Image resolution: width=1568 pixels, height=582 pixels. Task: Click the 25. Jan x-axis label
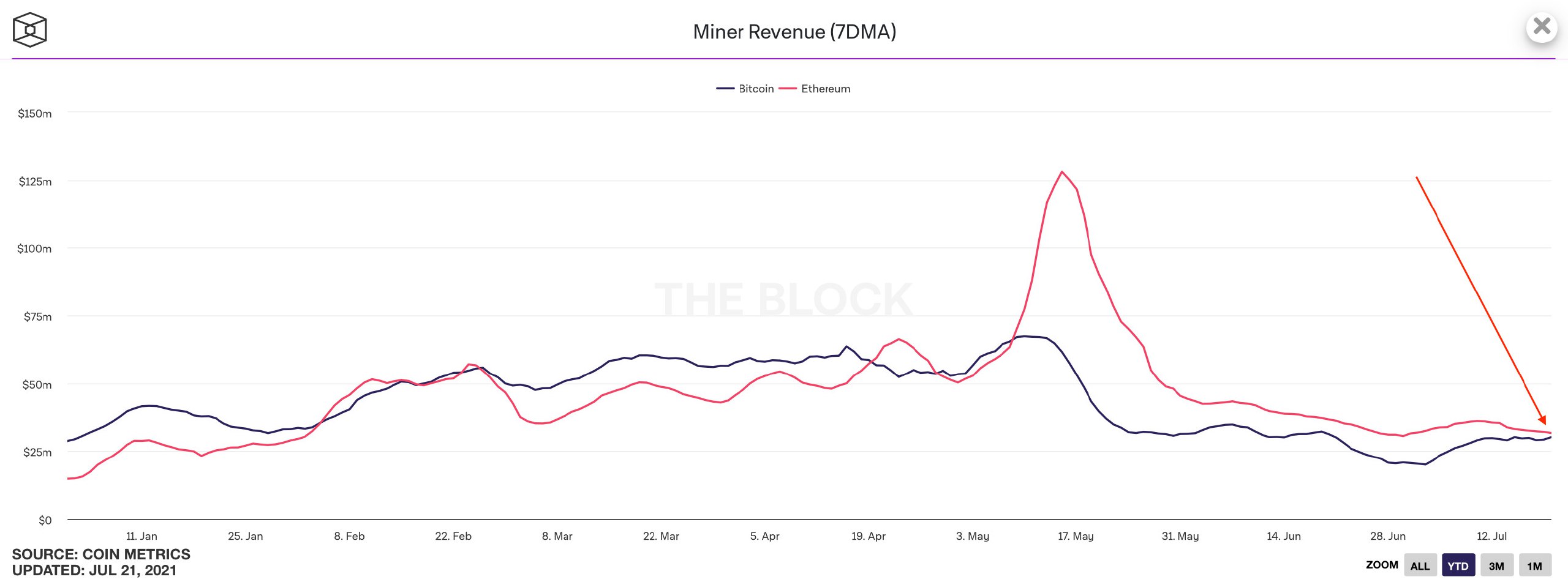pyautogui.click(x=246, y=536)
